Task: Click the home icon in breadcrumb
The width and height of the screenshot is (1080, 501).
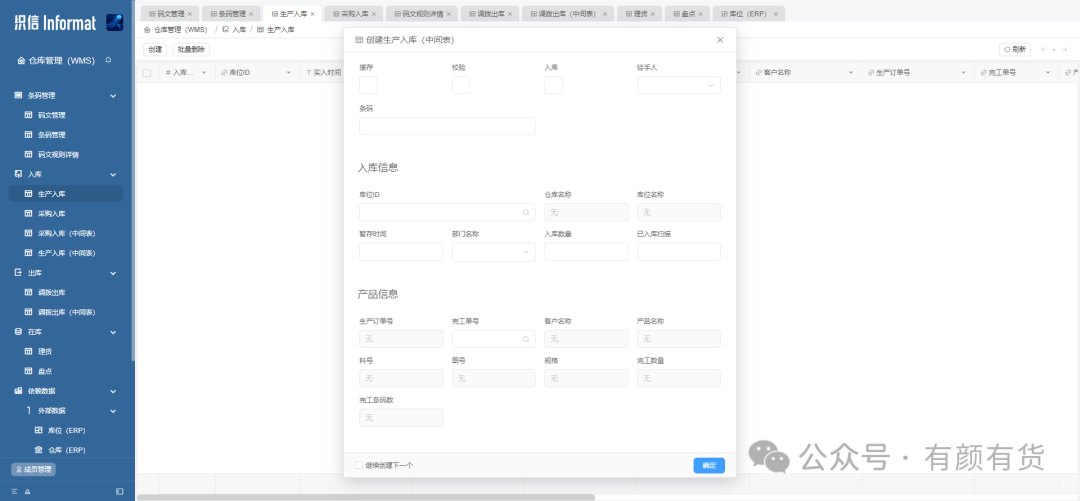Action: pyautogui.click(x=147, y=30)
